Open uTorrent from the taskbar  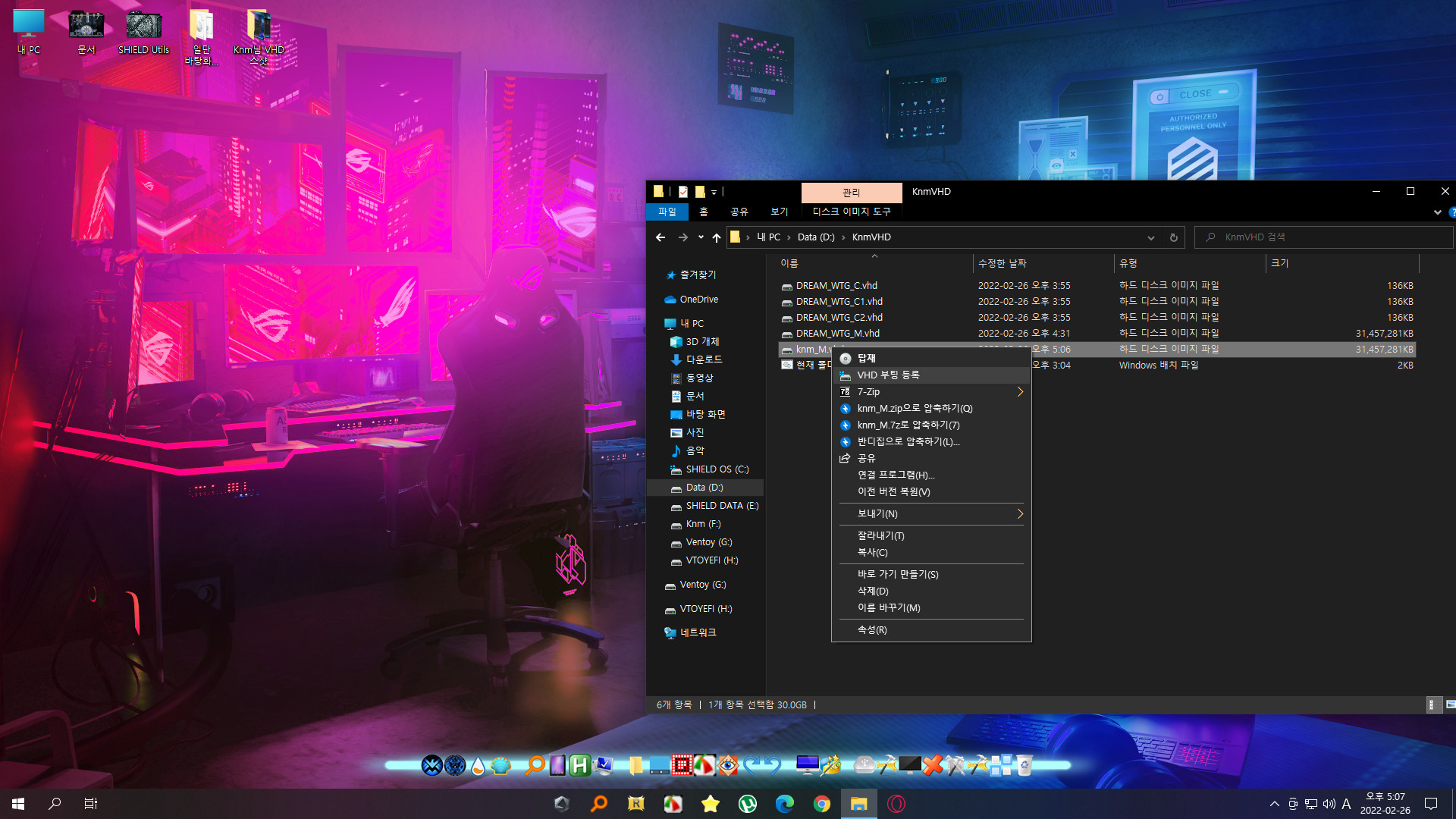[748, 804]
